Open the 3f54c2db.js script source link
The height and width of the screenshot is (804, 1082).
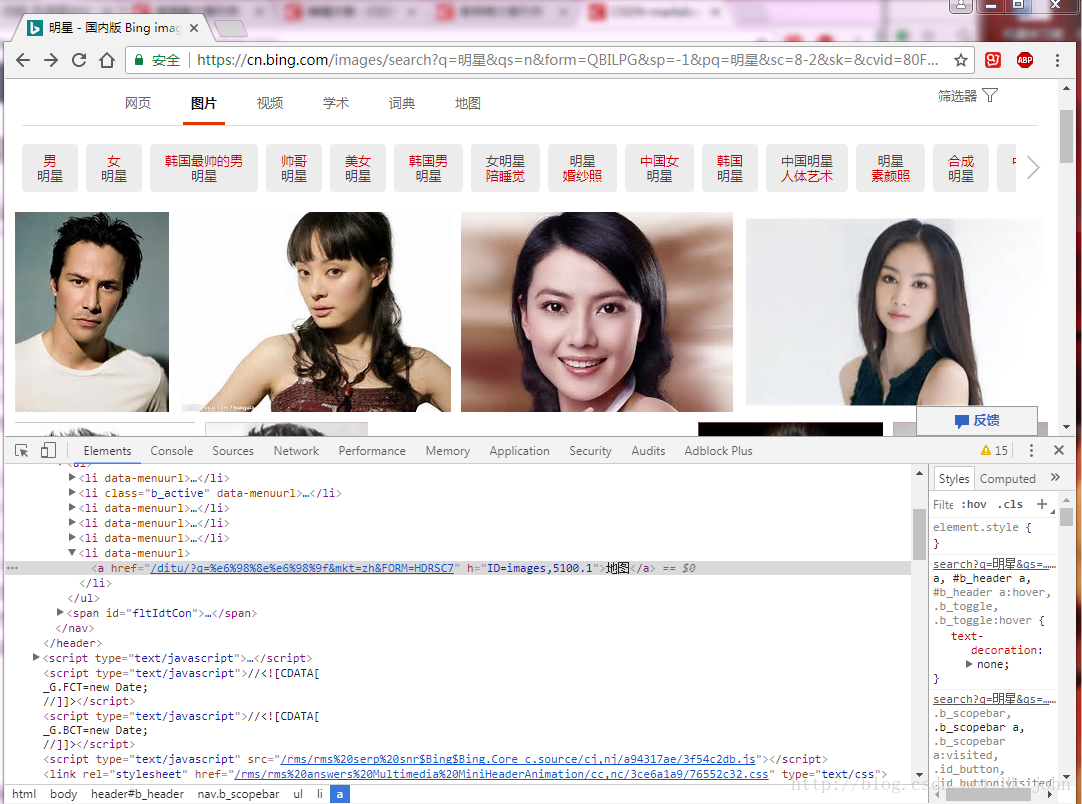pyautogui.click(x=518, y=759)
